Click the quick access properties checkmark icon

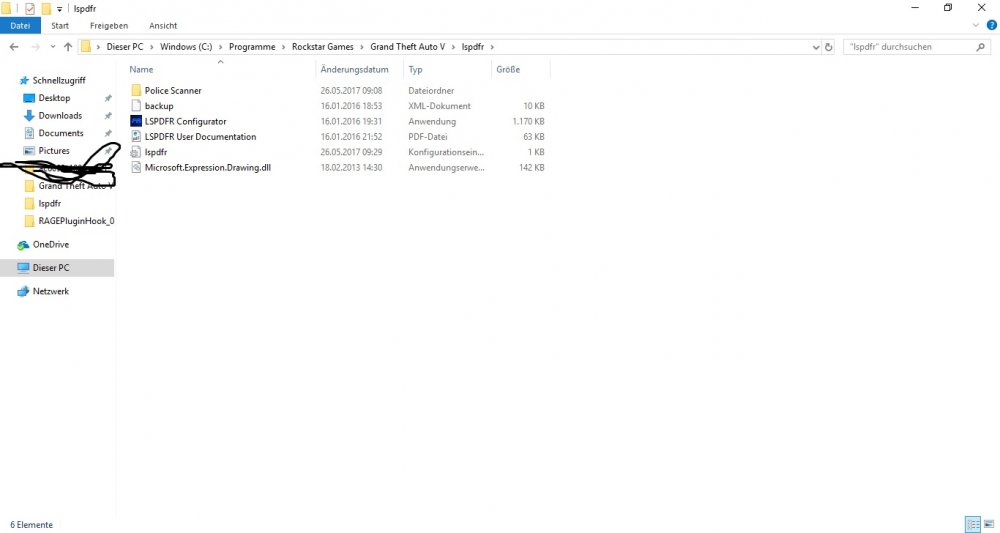(30, 8)
